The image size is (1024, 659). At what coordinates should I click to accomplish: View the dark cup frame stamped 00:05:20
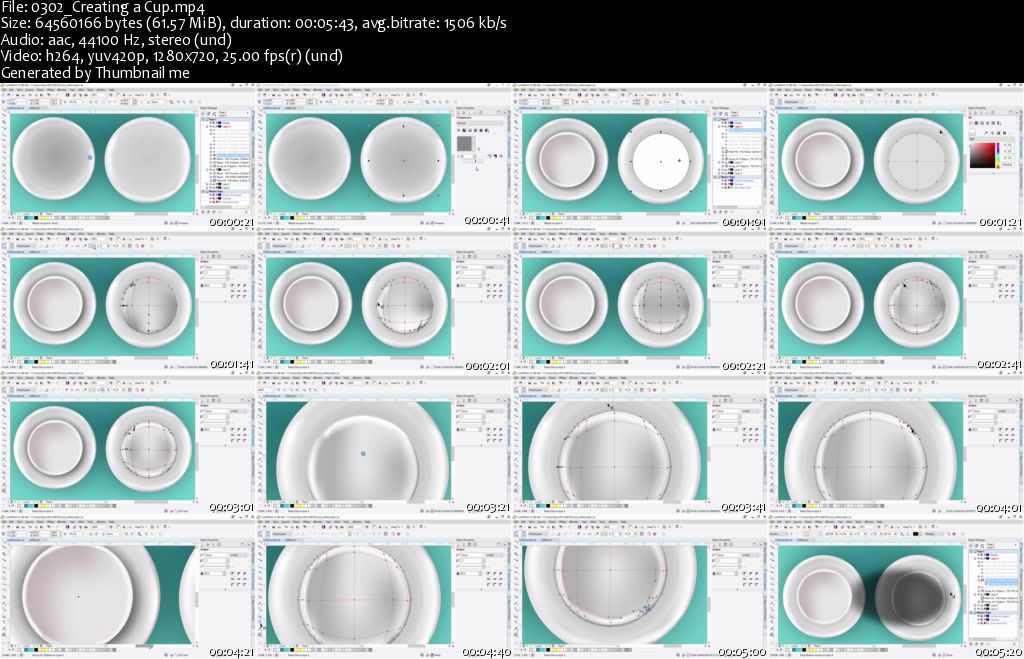click(896, 587)
